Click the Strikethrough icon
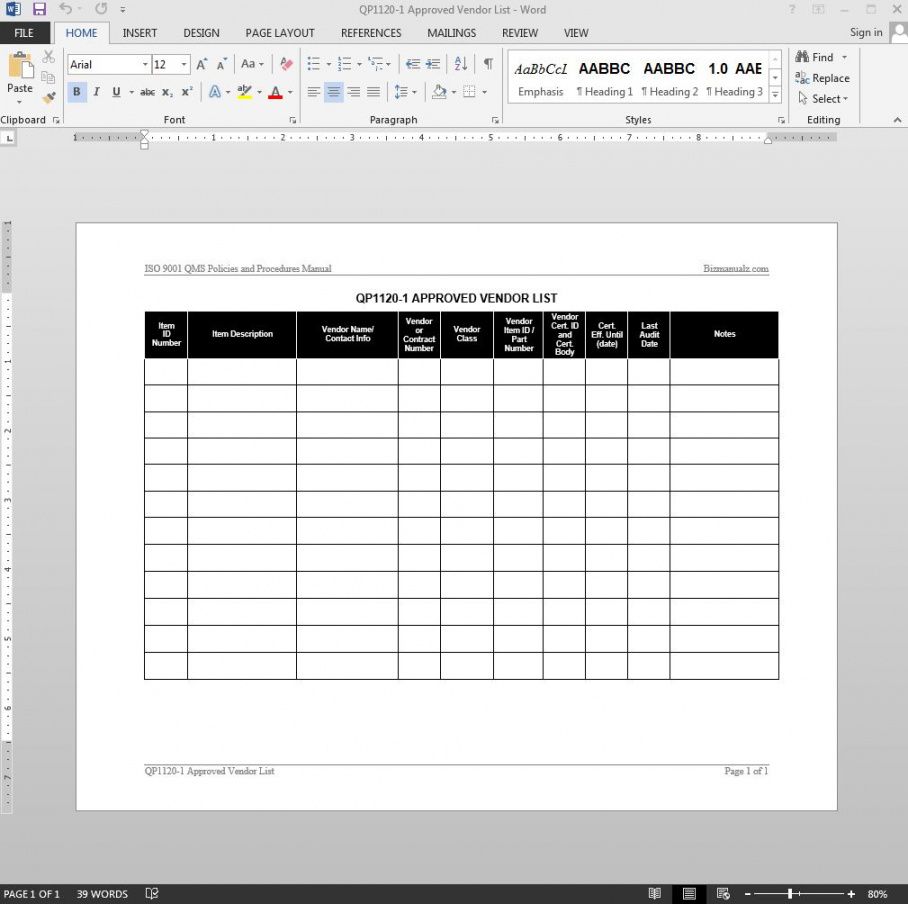The height and width of the screenshot is (904, 908). (x=147, y=92)
